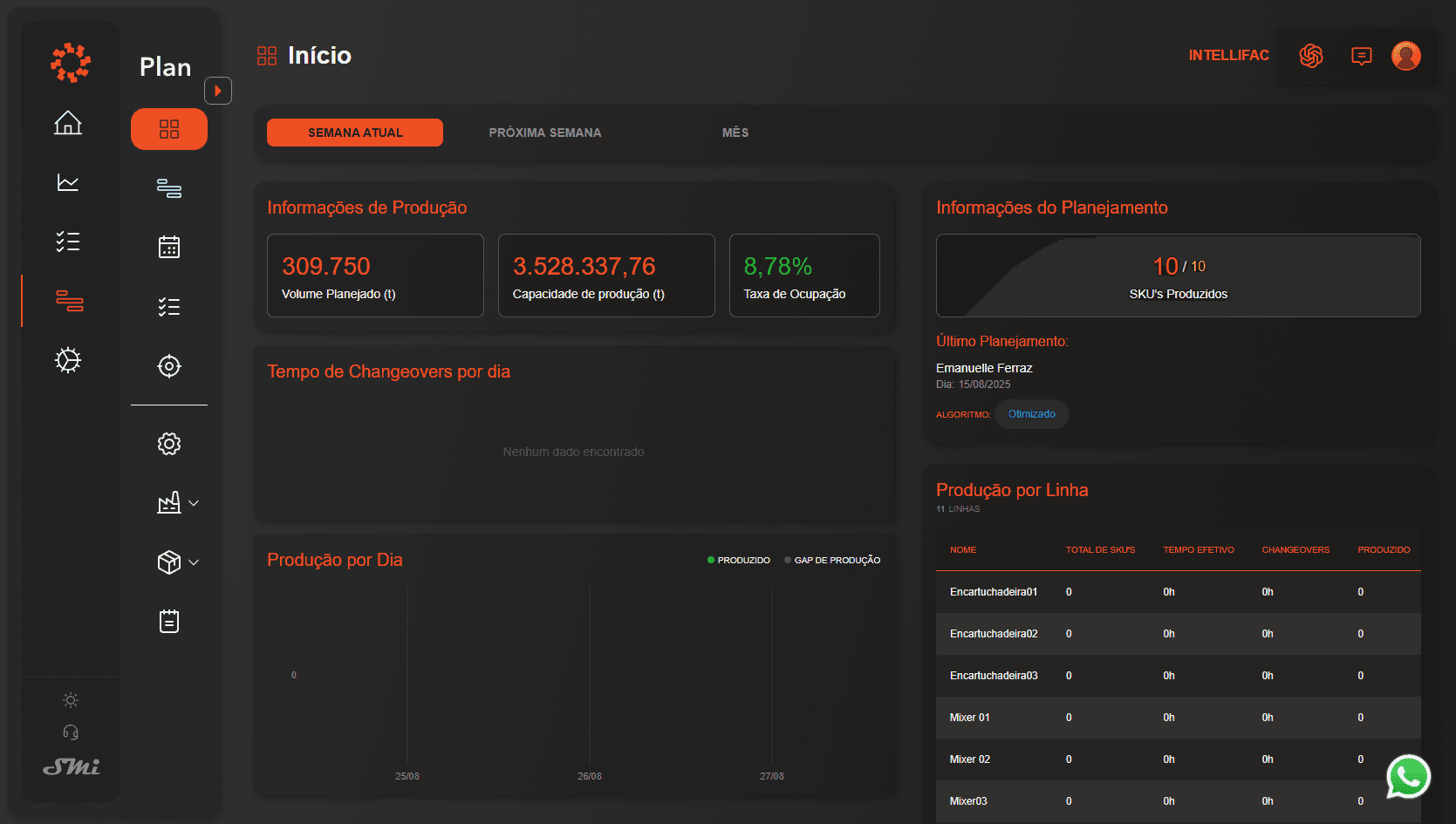
Task: Open the Home icon in main sidebar
Action: (68, 123)
